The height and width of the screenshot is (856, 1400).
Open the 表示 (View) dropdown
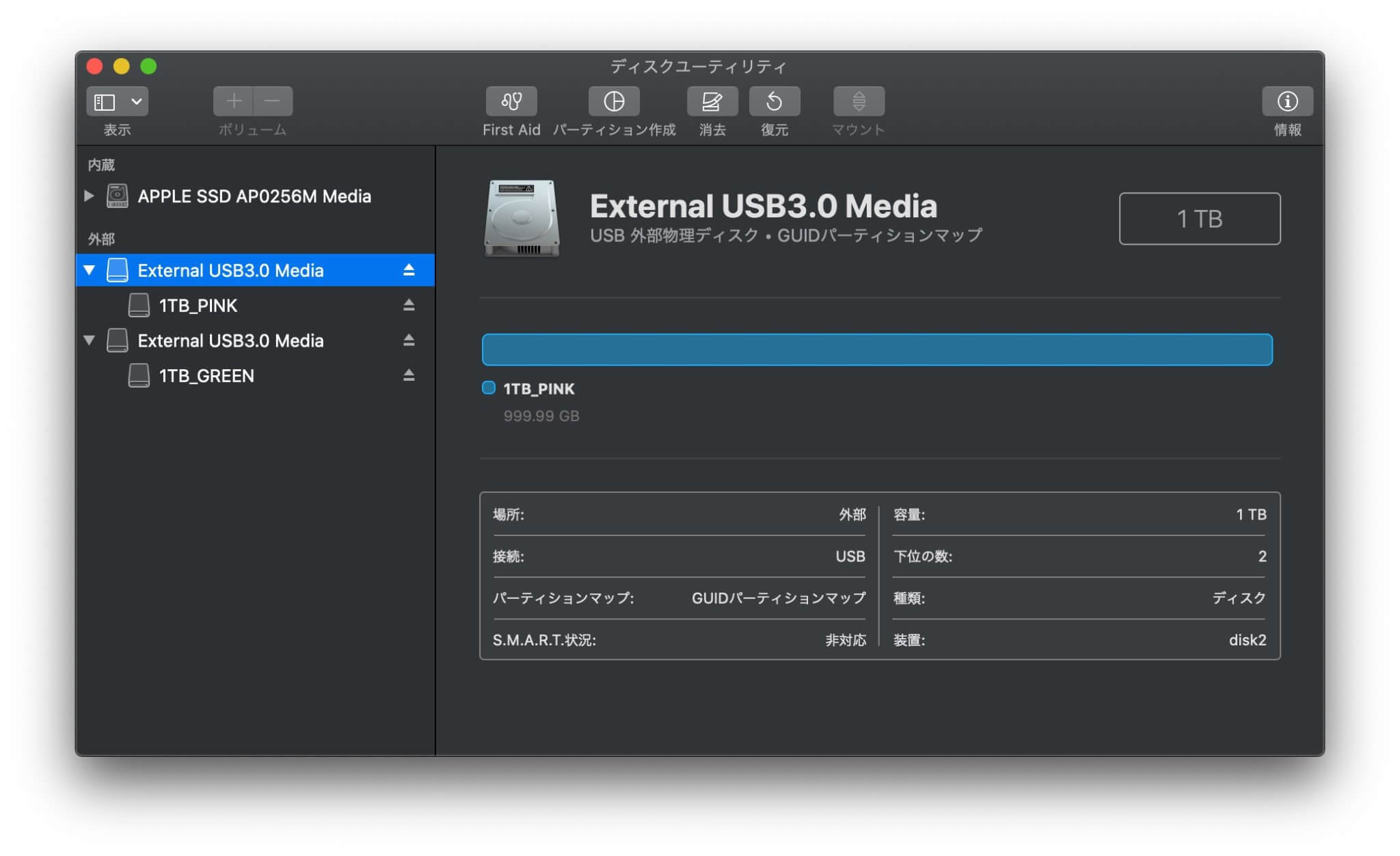pyautogui.click(x=117, y=101)
